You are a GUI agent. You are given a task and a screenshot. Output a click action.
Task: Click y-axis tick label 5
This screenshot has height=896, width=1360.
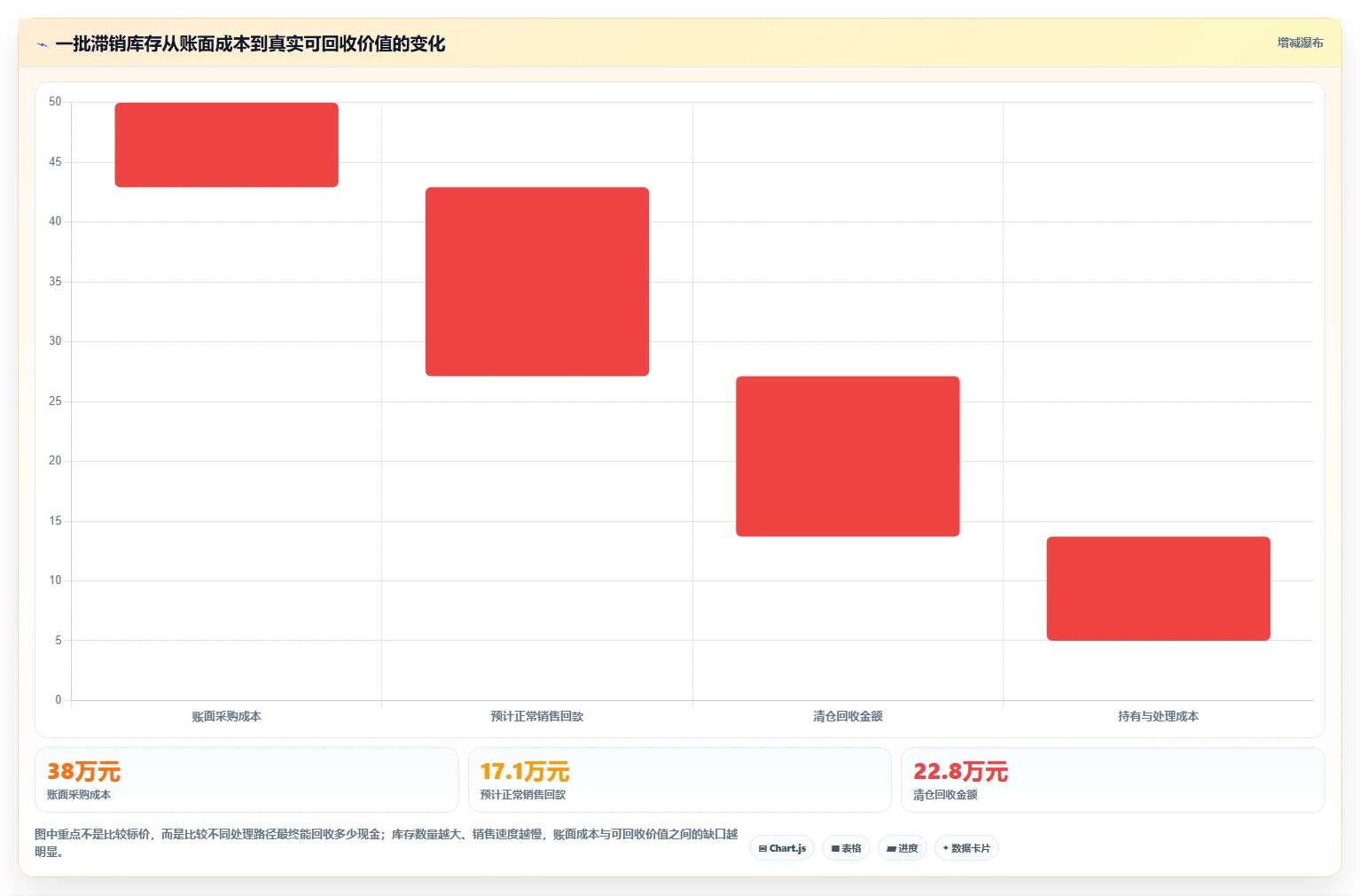(x=59, y=641)
